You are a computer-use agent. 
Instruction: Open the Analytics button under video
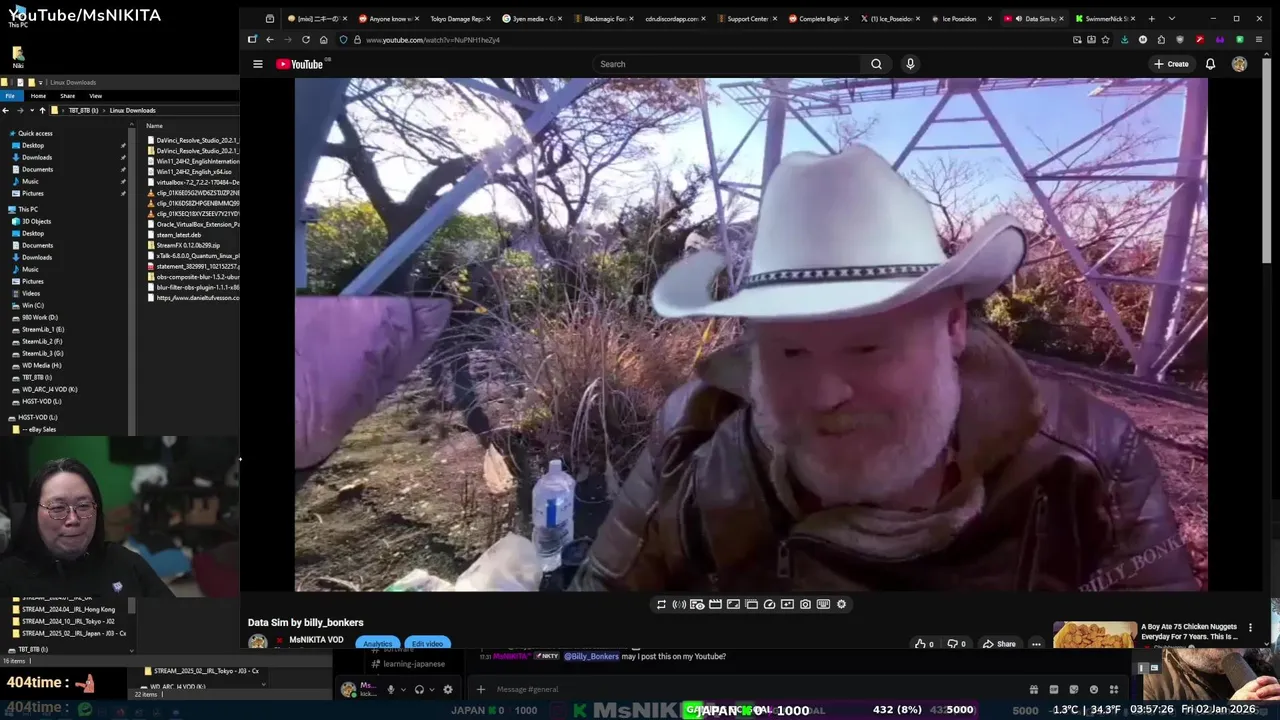pos(378,644)
